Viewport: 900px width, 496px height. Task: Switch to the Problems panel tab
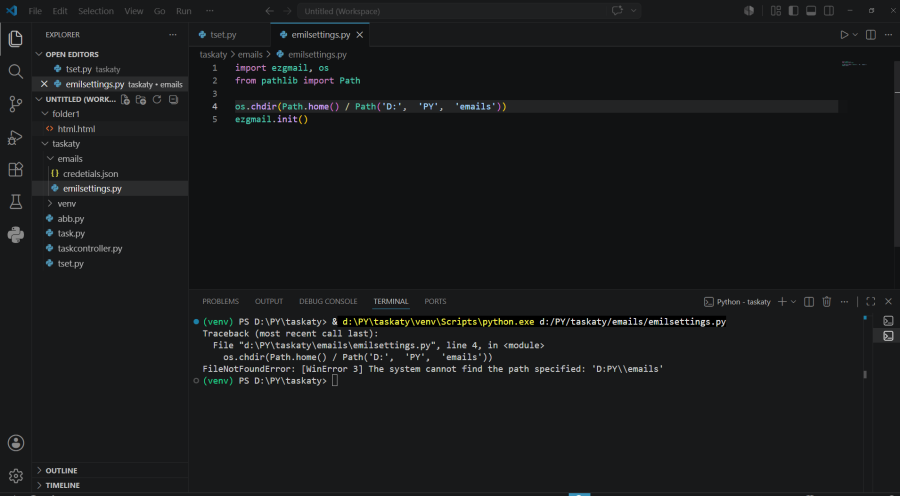tap(220, 301)
